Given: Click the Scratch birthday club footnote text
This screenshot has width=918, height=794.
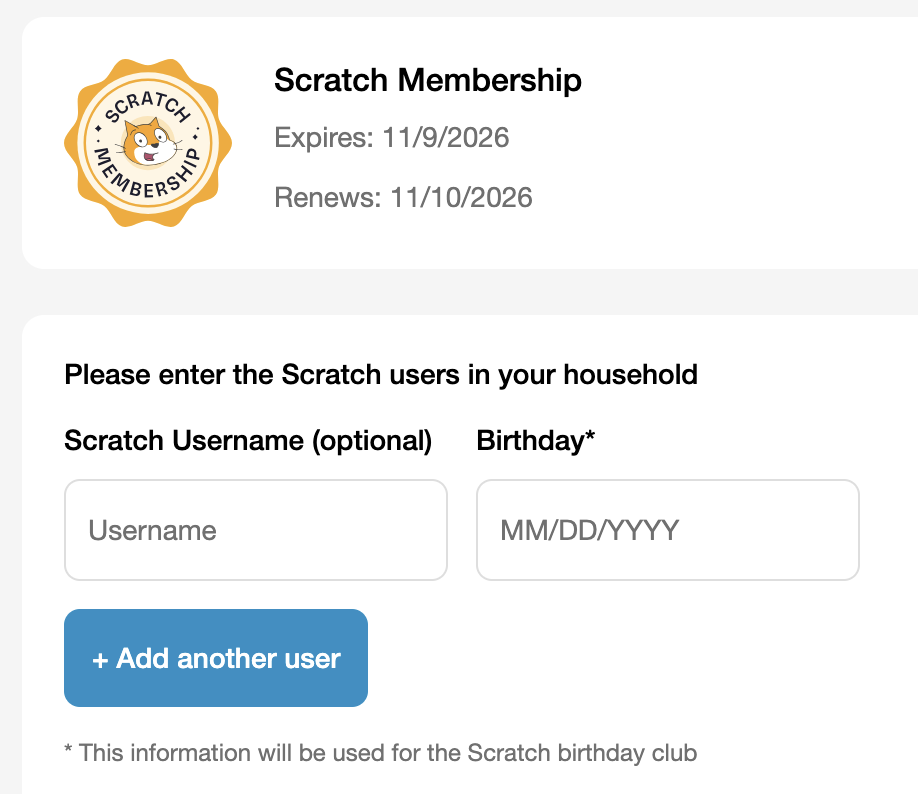Looking at the screenshot, I should 386,752.
